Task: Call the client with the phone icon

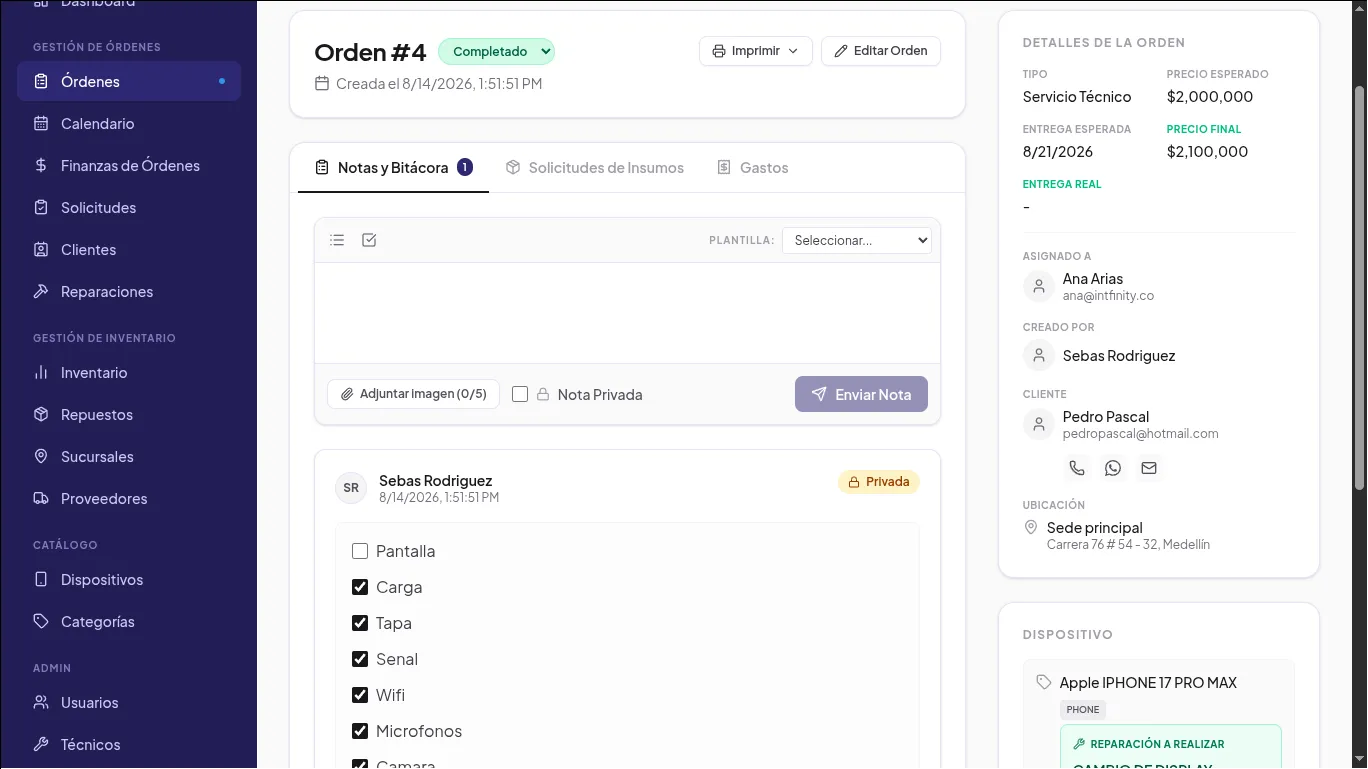Action: click(x=1077, y=468)
